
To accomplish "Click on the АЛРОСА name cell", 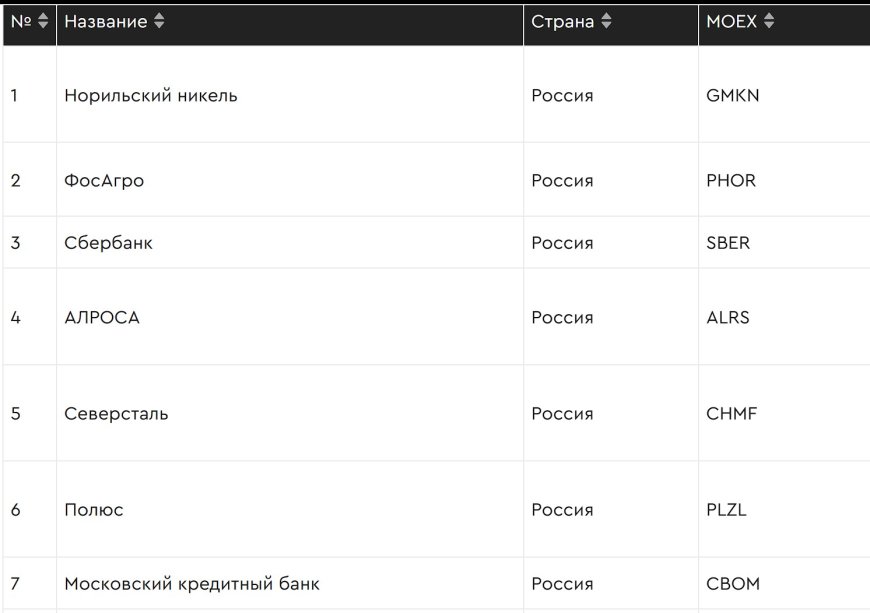I will click(102, 318).
